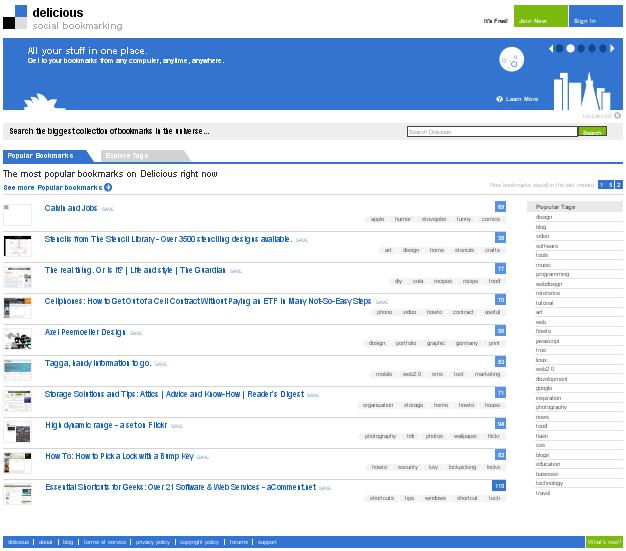The image size is (626, 551).
Task: Click linux in Popular Tags sidebar
Action: pyautogui.click(x=541, y=360)
